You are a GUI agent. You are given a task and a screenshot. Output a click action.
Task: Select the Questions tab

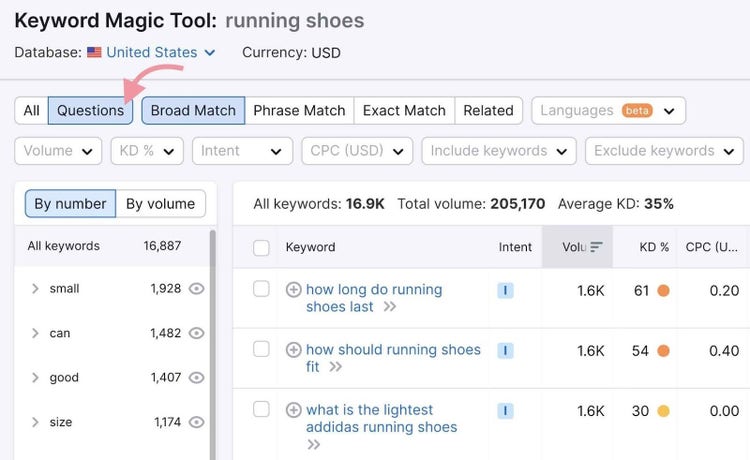tap(90, 110)
